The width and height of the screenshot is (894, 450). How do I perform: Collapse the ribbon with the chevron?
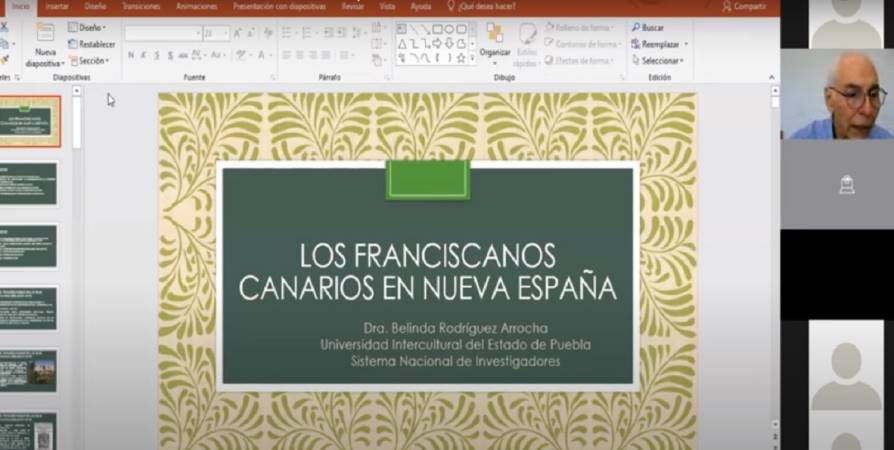point(772,78)
